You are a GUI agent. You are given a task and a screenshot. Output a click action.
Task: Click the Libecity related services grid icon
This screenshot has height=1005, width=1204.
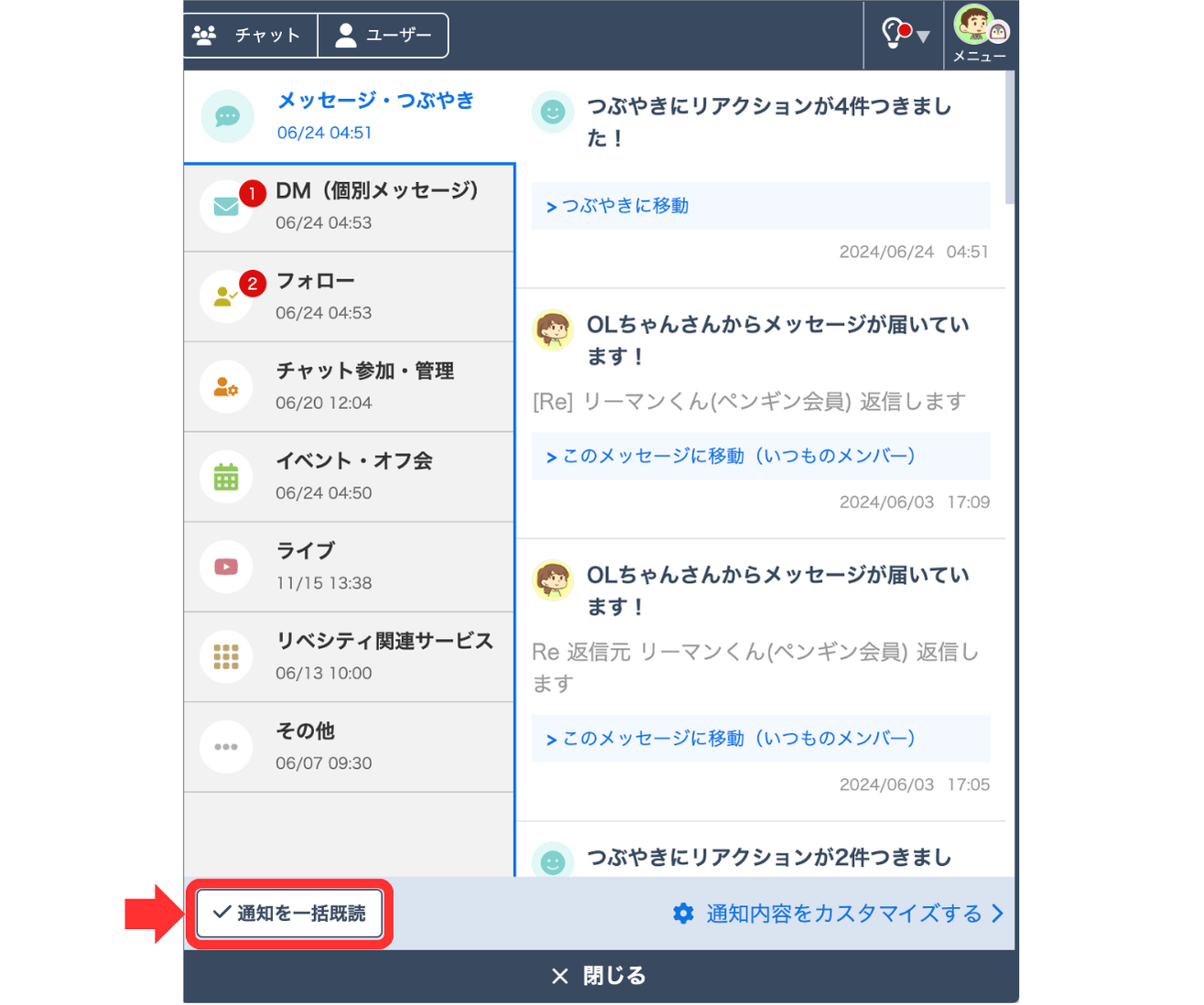coord(226,656)
